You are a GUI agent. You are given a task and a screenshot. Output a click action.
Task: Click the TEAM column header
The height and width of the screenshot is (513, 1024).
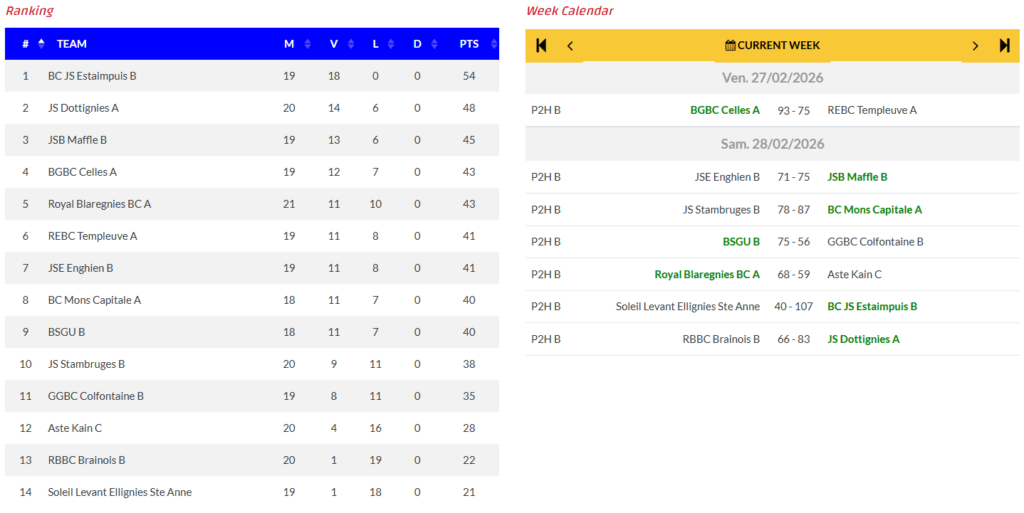(x=72, y=44)
